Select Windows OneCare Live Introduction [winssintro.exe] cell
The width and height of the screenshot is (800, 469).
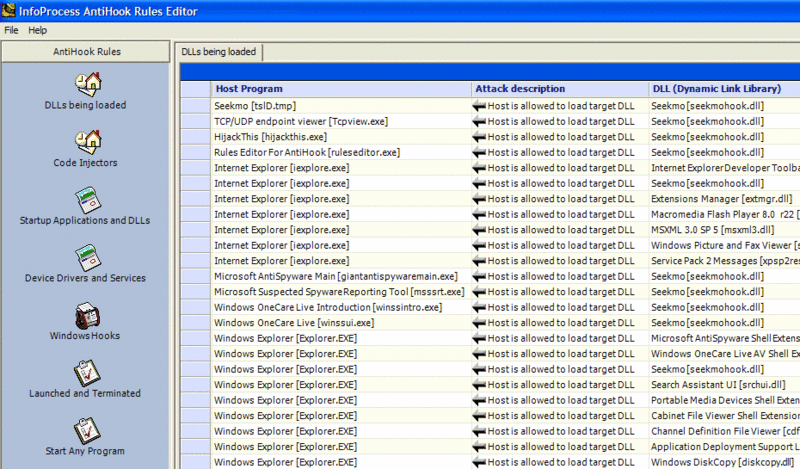click(x=341, y=308)
